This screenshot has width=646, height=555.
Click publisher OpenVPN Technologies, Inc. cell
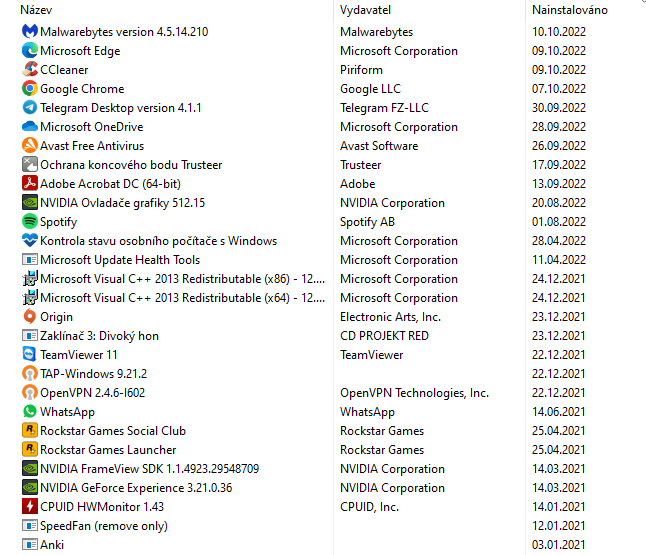click(x=414, y=393)
